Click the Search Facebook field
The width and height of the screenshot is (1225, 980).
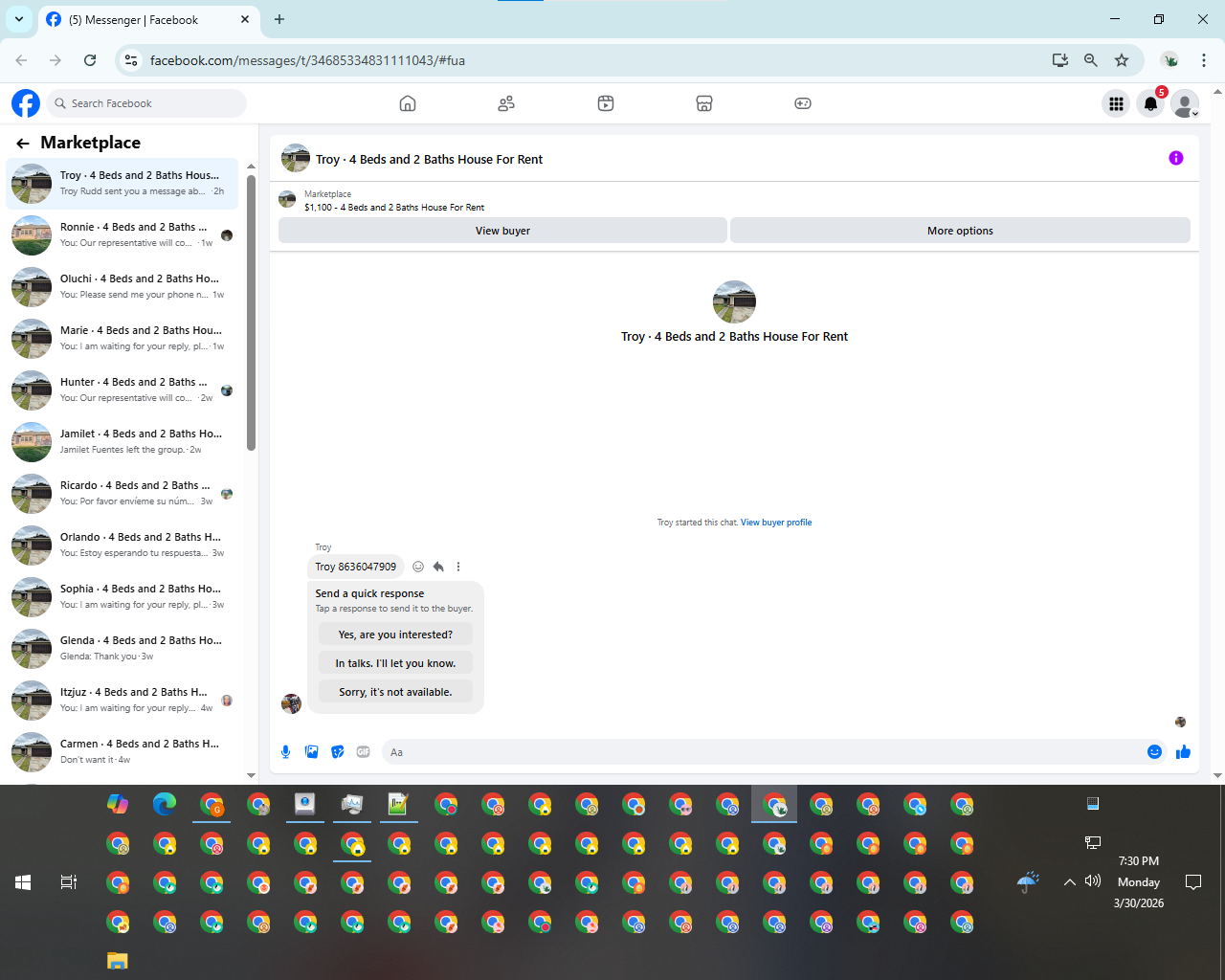146,103
